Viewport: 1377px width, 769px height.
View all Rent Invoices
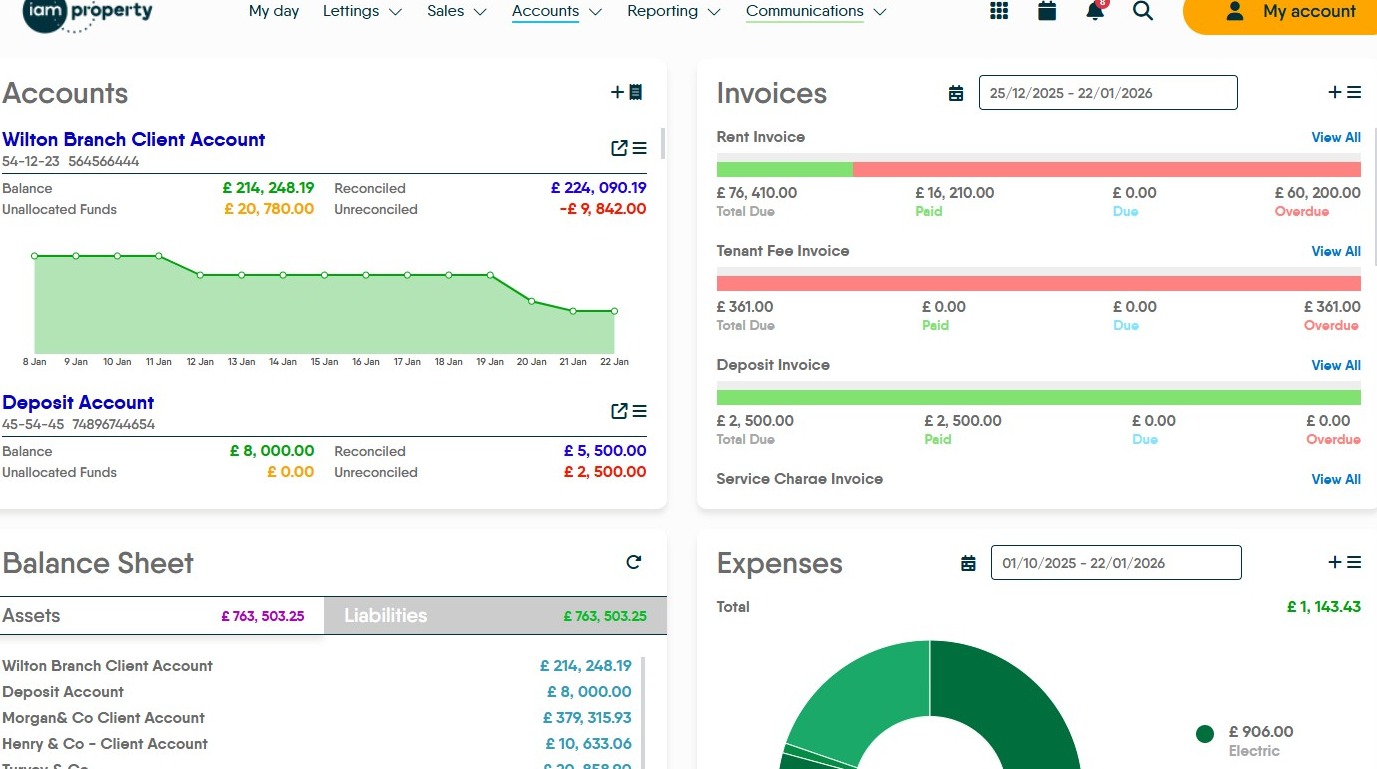pos(1336,137)
